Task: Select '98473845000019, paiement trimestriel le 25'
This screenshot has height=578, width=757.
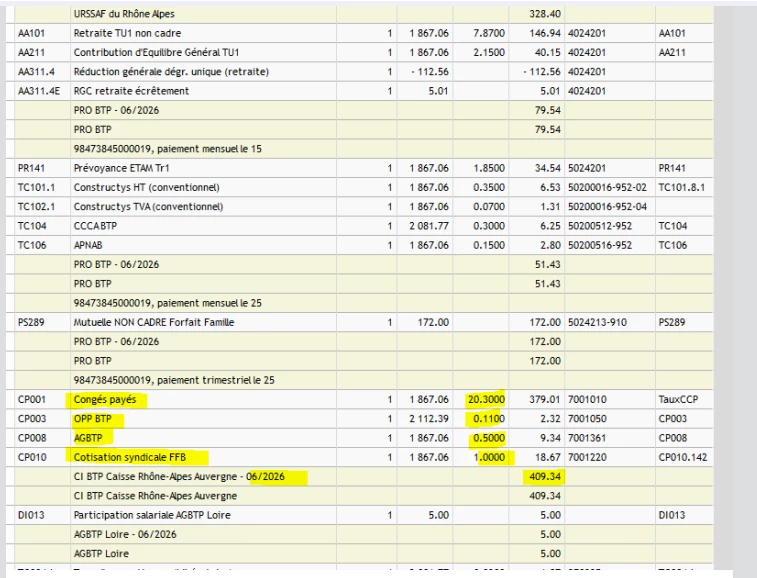Action: (174, 380)
